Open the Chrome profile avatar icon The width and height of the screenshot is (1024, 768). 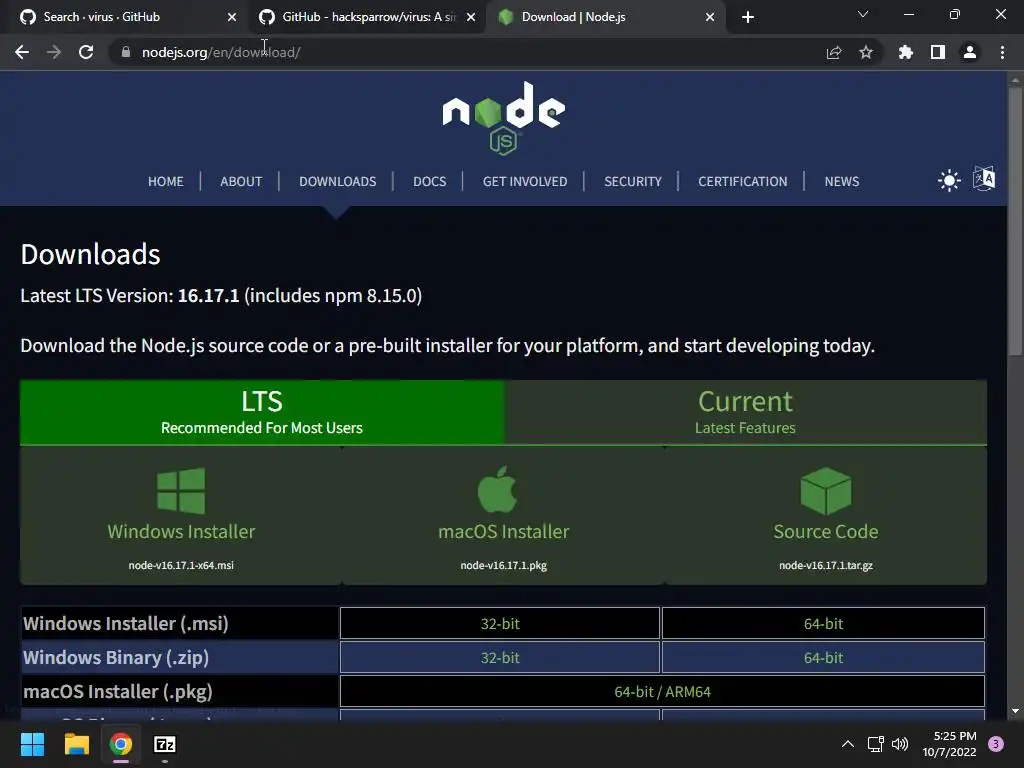970,52
